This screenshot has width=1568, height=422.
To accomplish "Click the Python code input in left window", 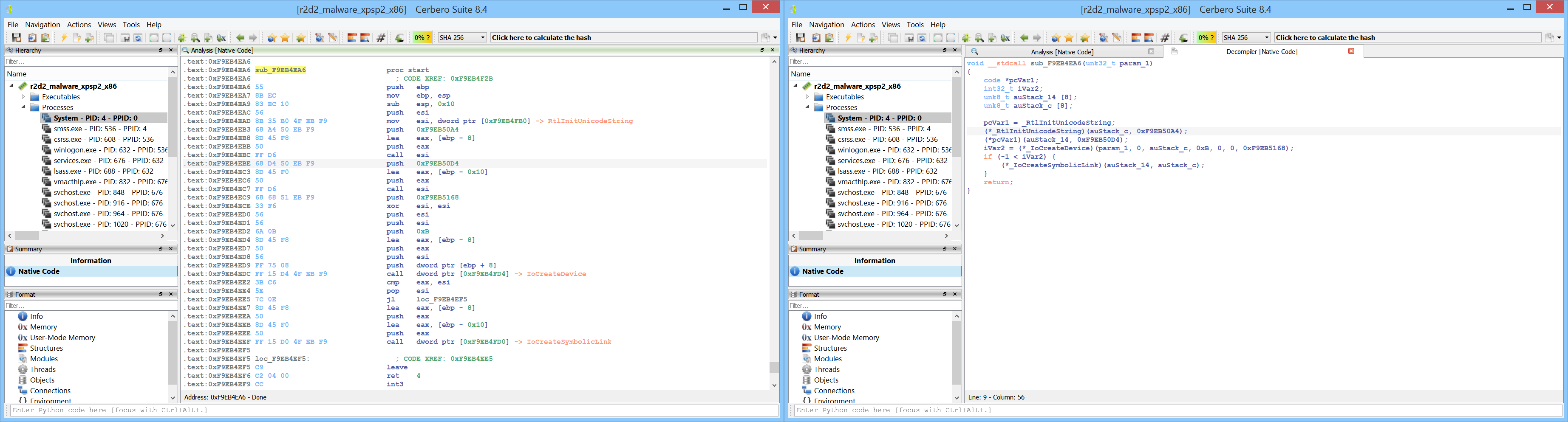I will coord(394,411).
